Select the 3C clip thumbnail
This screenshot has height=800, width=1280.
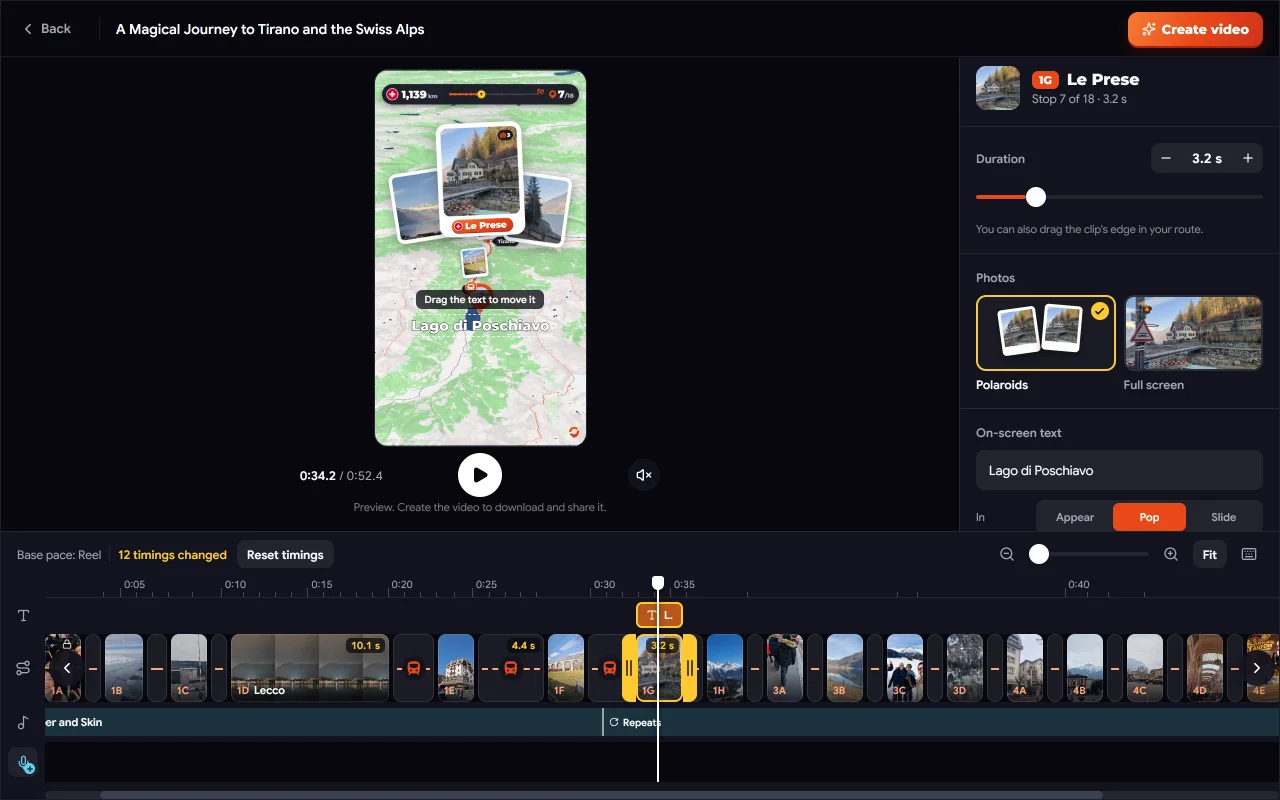tap(905, 667)
